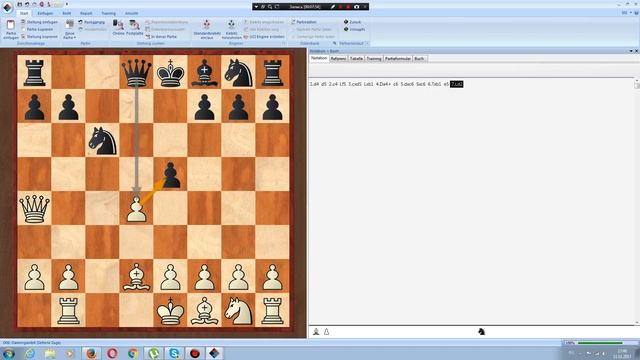Open Chrome from the taskbar

133,353
